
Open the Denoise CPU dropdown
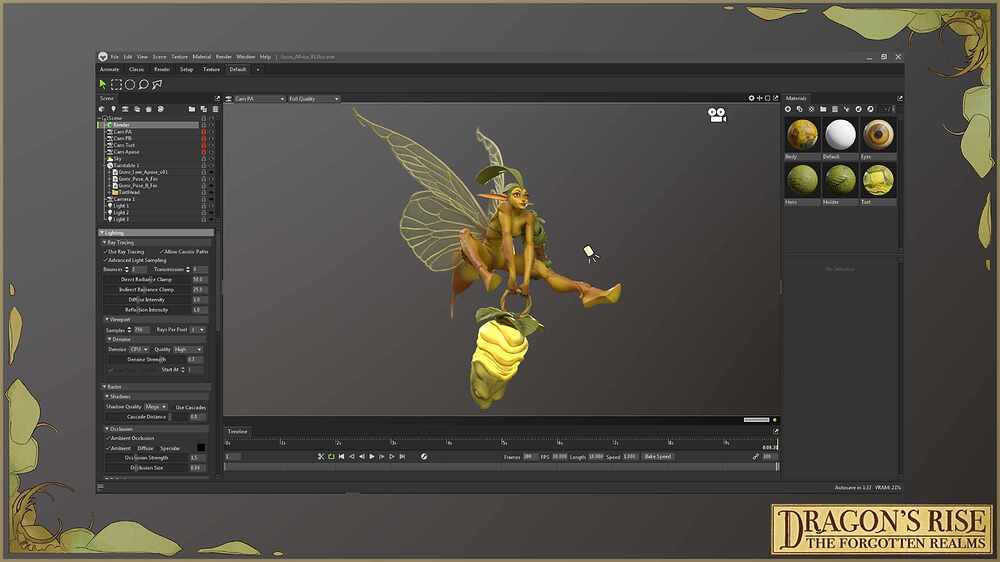[139, 350]
